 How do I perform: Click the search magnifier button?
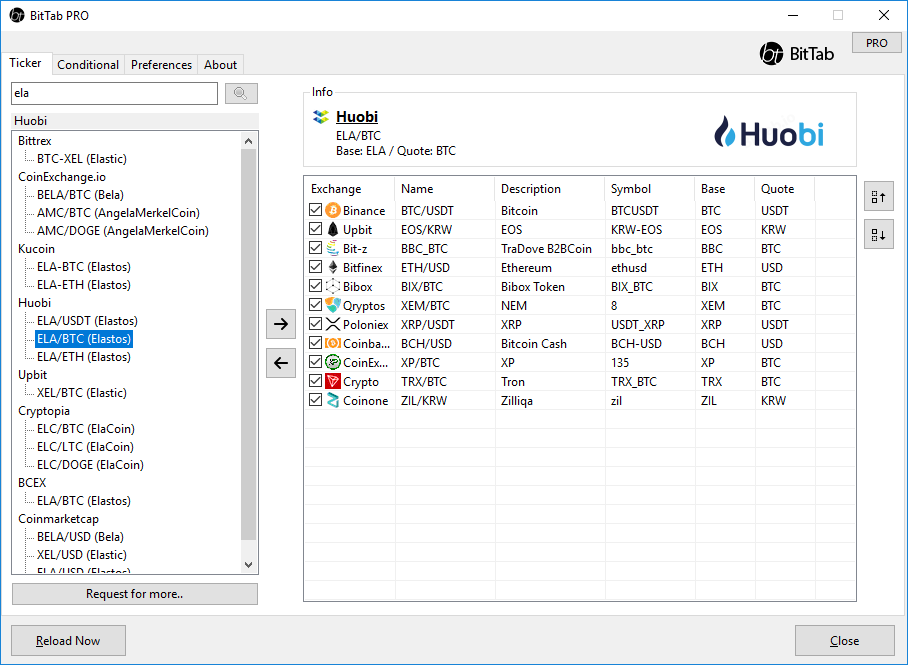point(241,93)
